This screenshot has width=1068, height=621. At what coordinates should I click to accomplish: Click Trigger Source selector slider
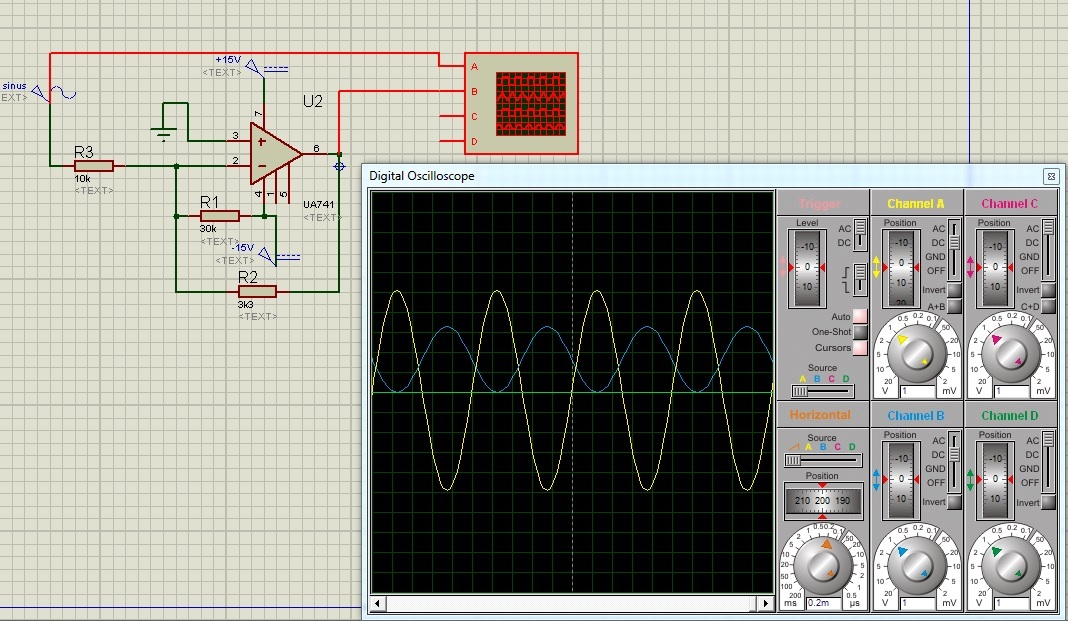(822, 391)
